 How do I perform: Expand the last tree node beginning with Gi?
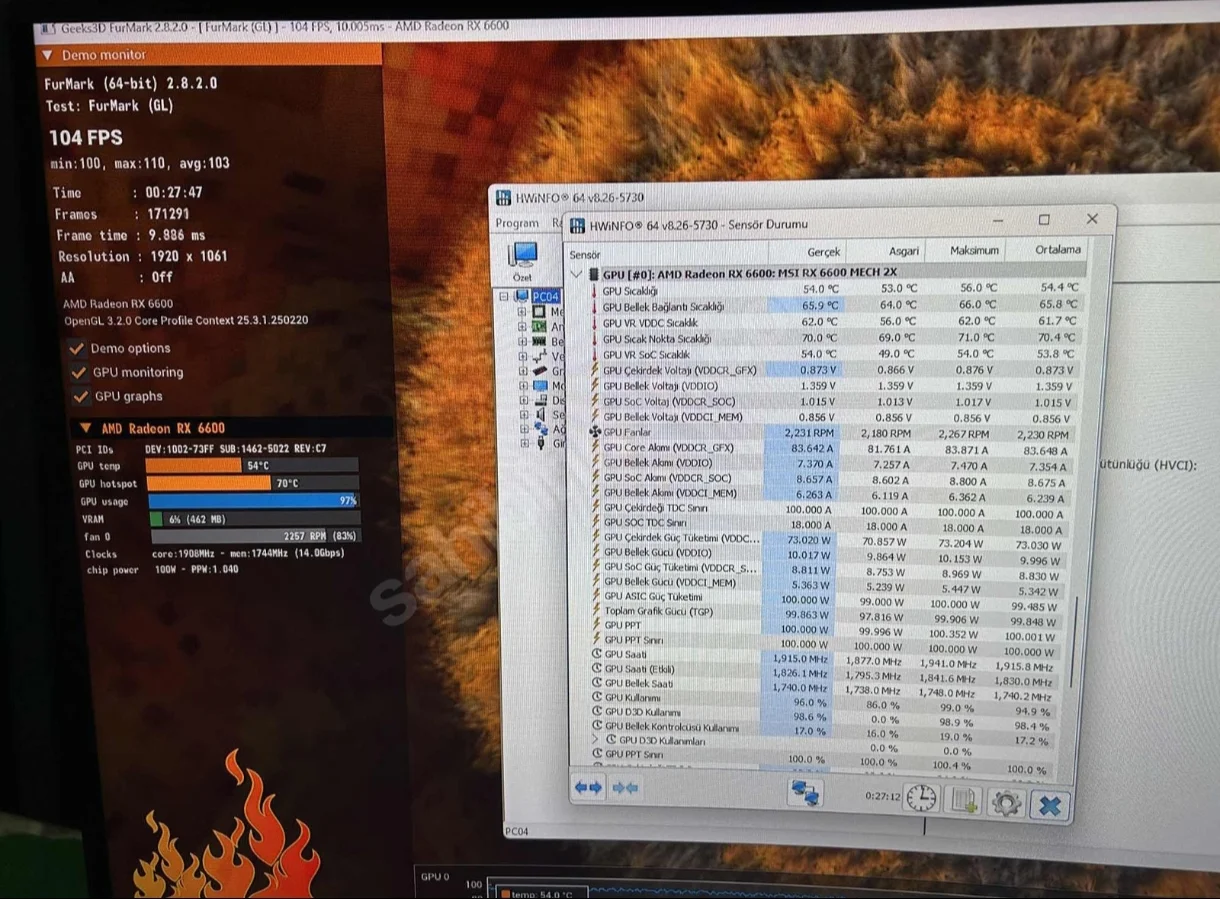(x=525, y=443)
